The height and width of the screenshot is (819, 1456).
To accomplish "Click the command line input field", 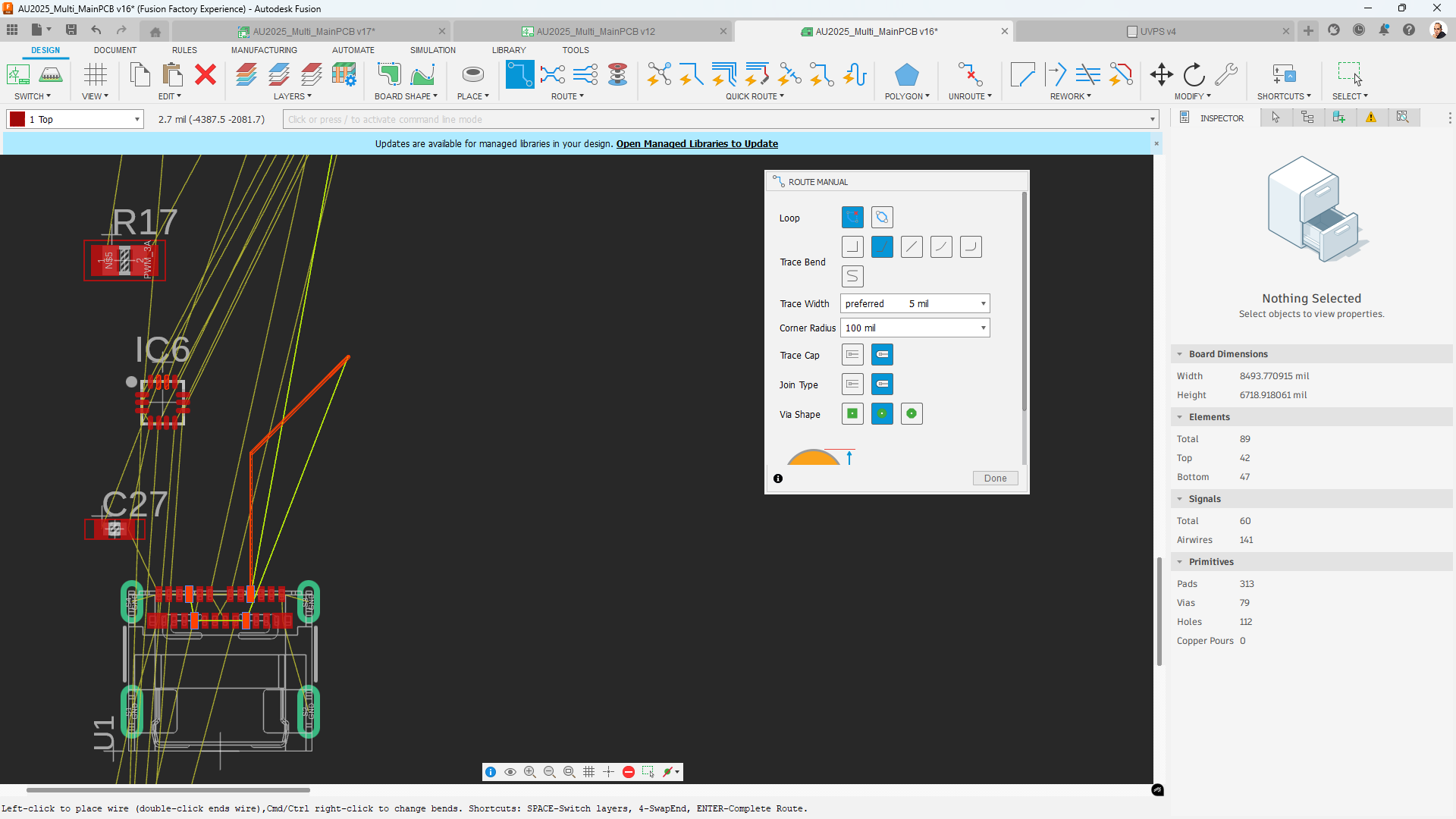I will coord(720,119).
